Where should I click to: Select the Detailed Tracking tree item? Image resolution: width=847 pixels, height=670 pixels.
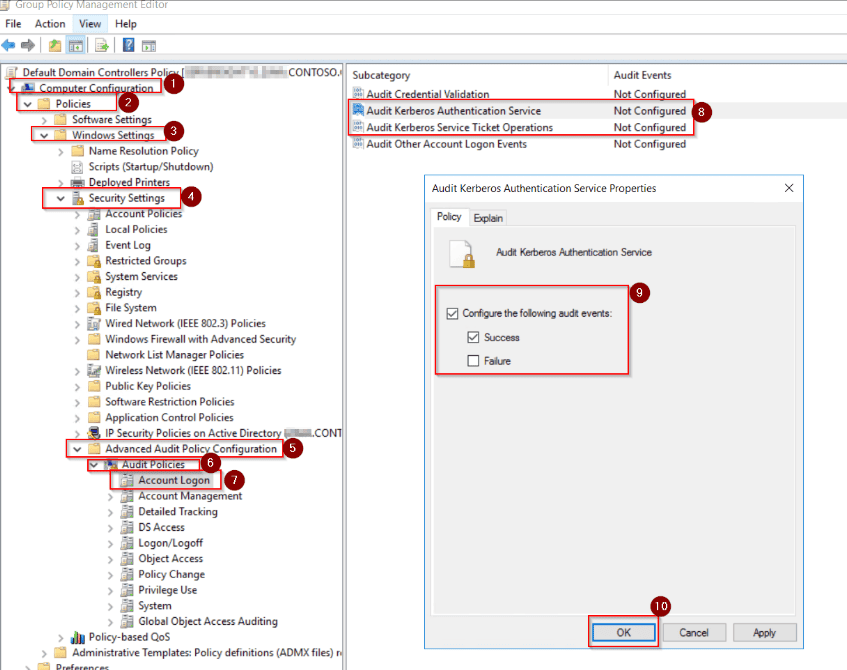click(x=178, y=512)
